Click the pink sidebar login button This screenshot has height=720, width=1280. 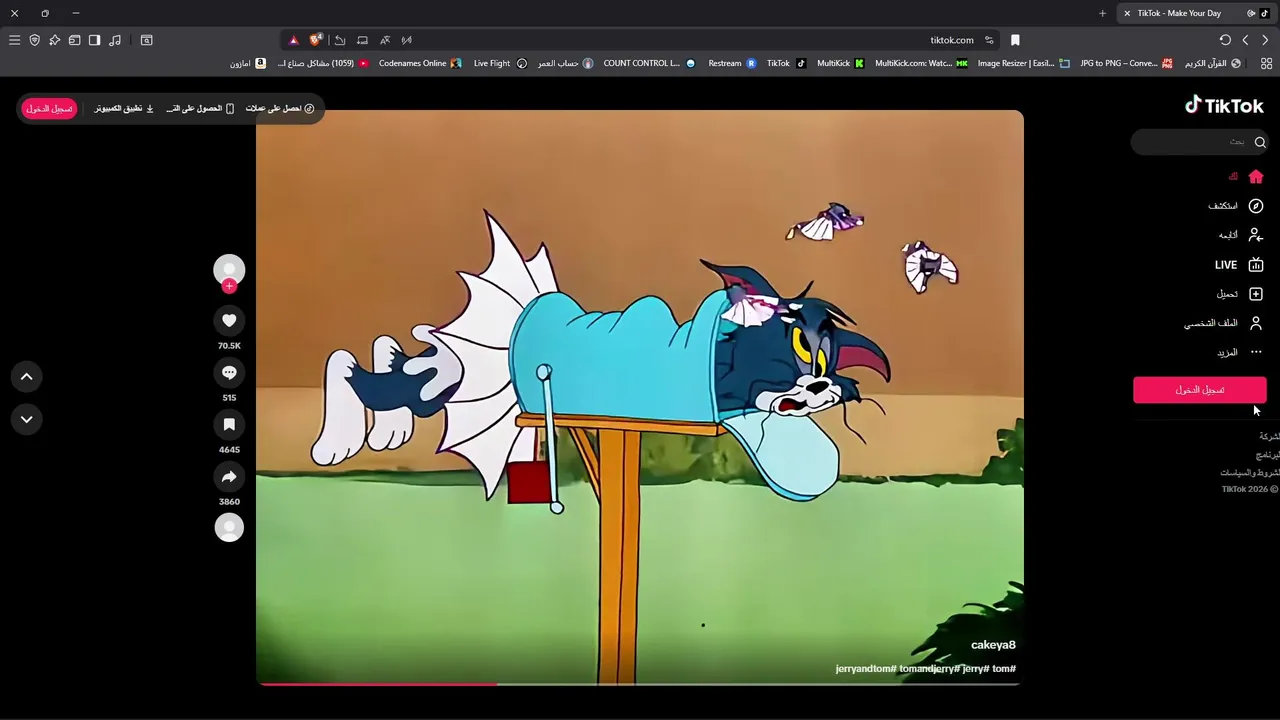tap(1199, 390)
